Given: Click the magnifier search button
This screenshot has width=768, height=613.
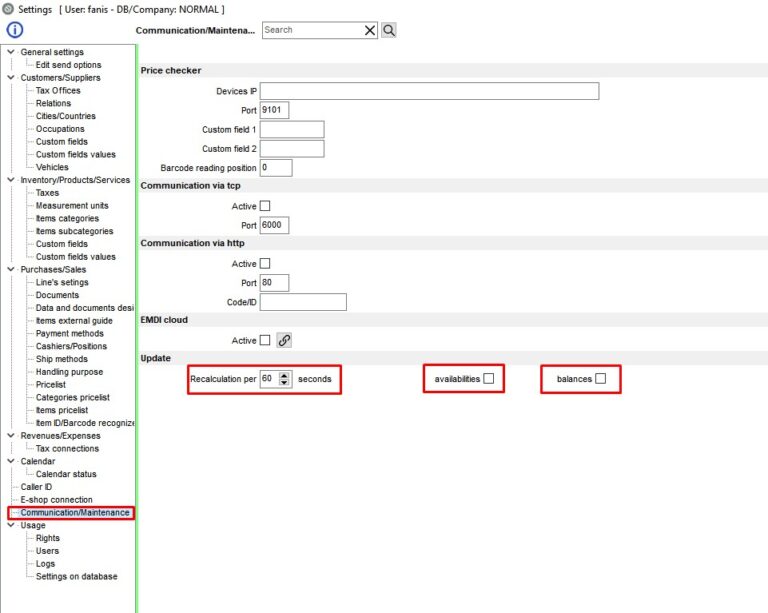Looking at the screenshot, I should (389, 30).
